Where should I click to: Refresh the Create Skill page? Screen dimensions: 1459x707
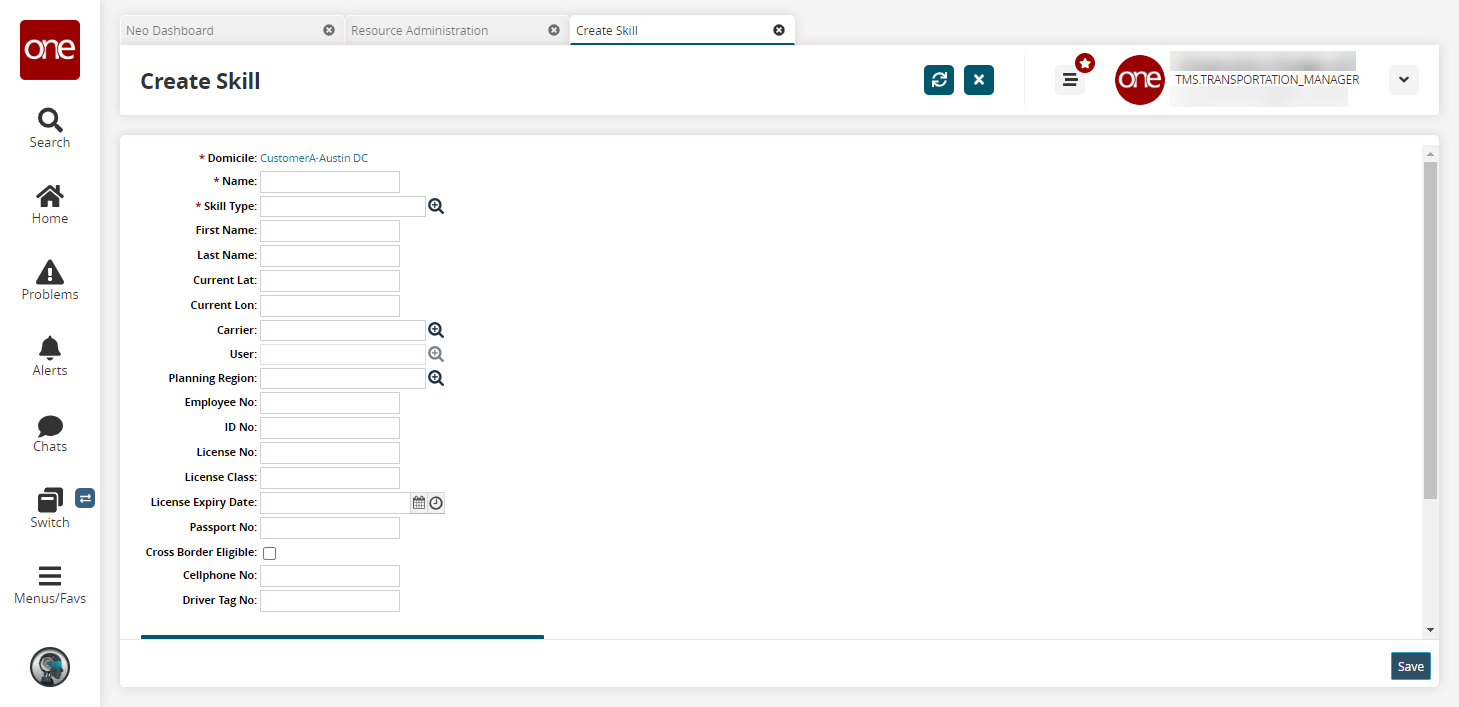(x=939, y=80)
